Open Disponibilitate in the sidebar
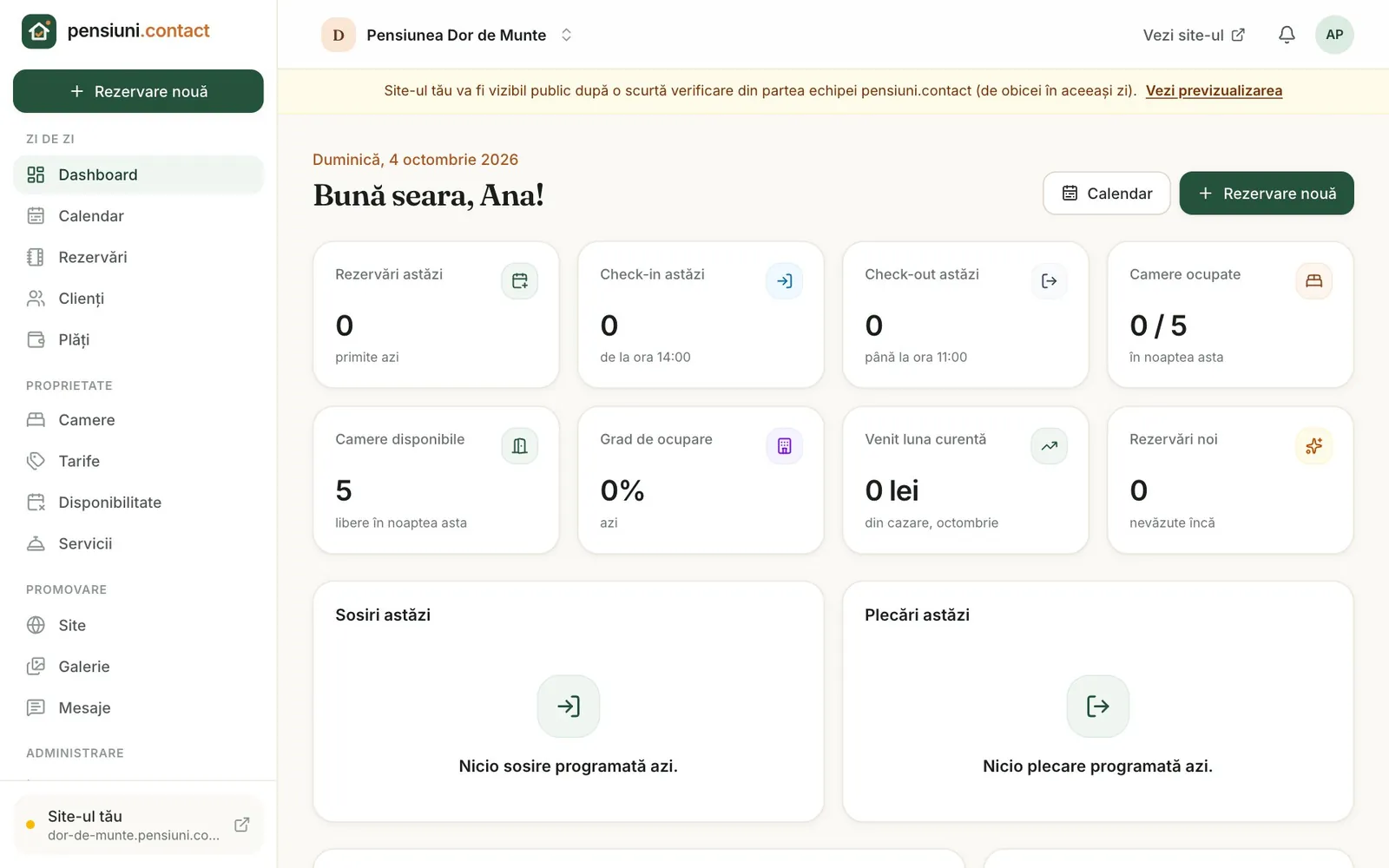1389x868 pixels. (138, 503)
